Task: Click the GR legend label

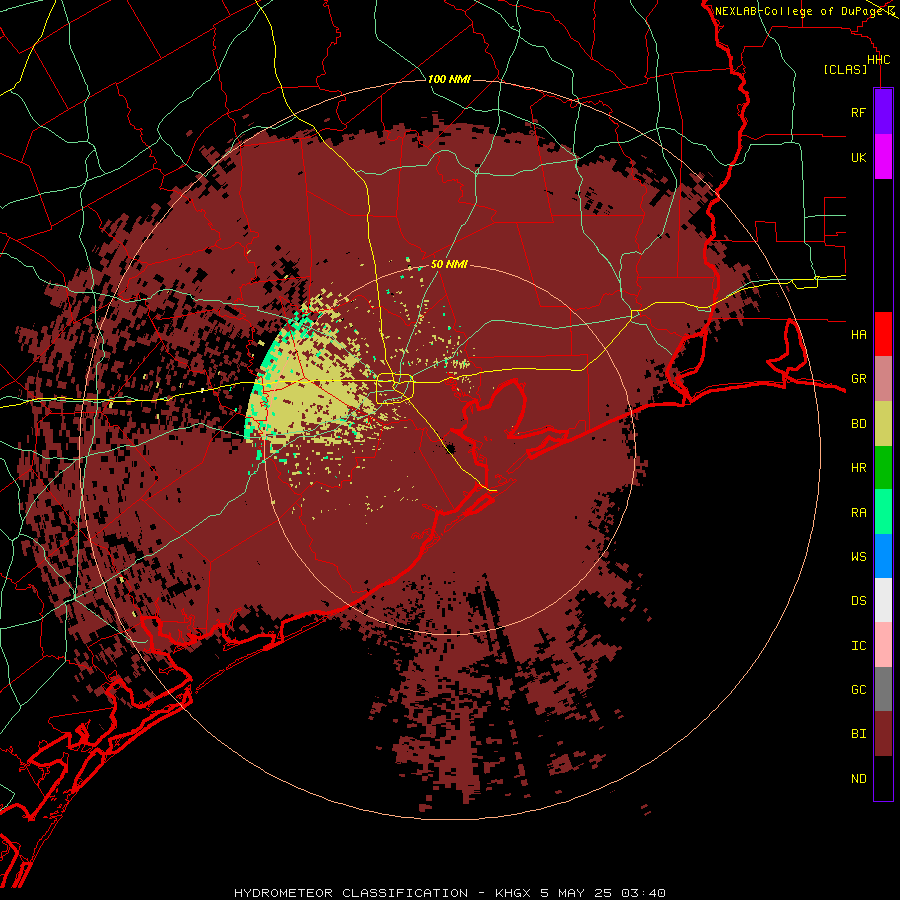Action: coord(858,379)
